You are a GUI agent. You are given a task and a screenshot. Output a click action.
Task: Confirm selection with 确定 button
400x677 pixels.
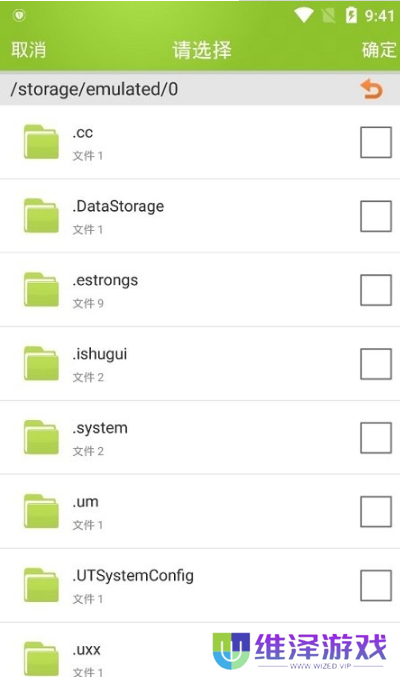point(379,50)
